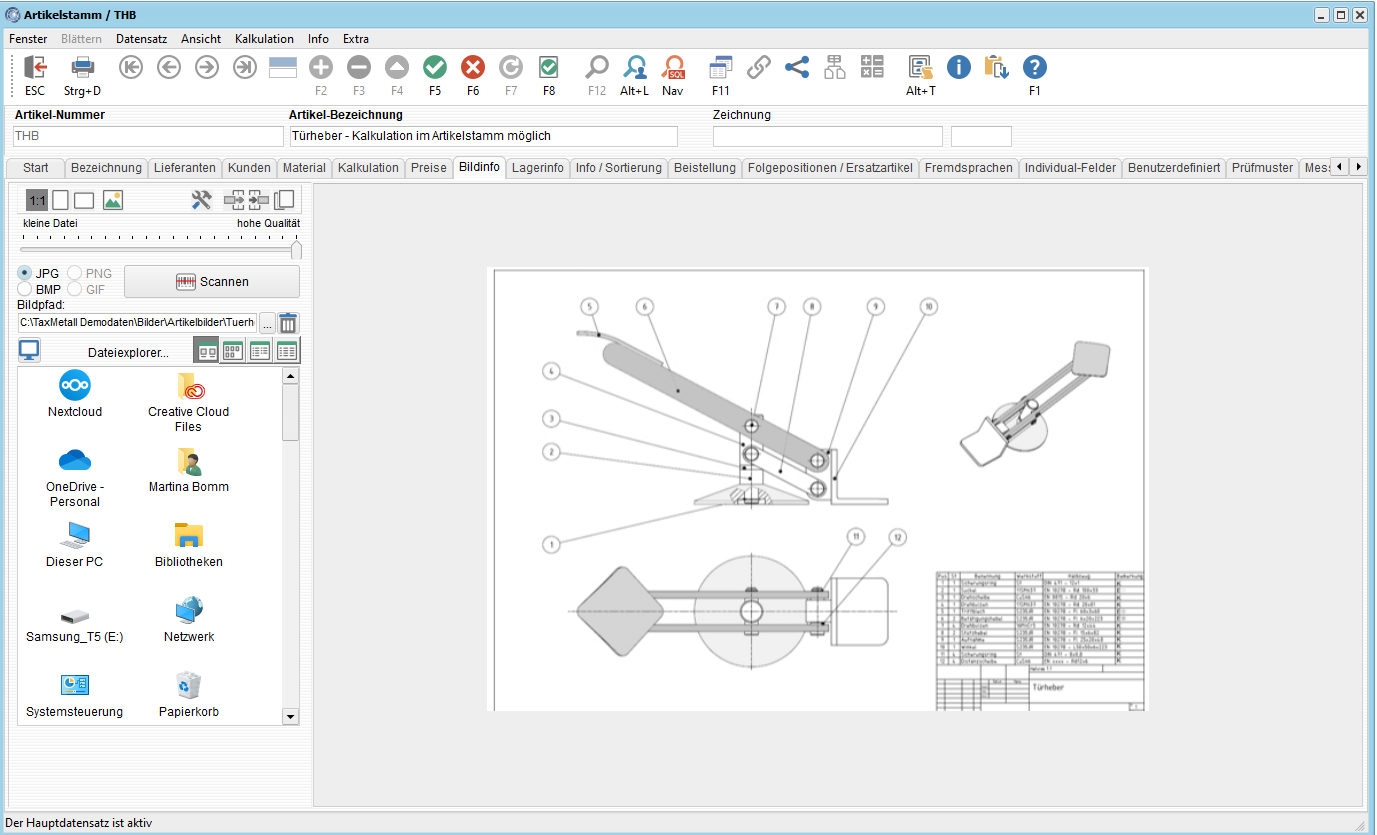Screen dimensions: 1377x835
Task: Select the JPG format radio button
Action: 25,273
